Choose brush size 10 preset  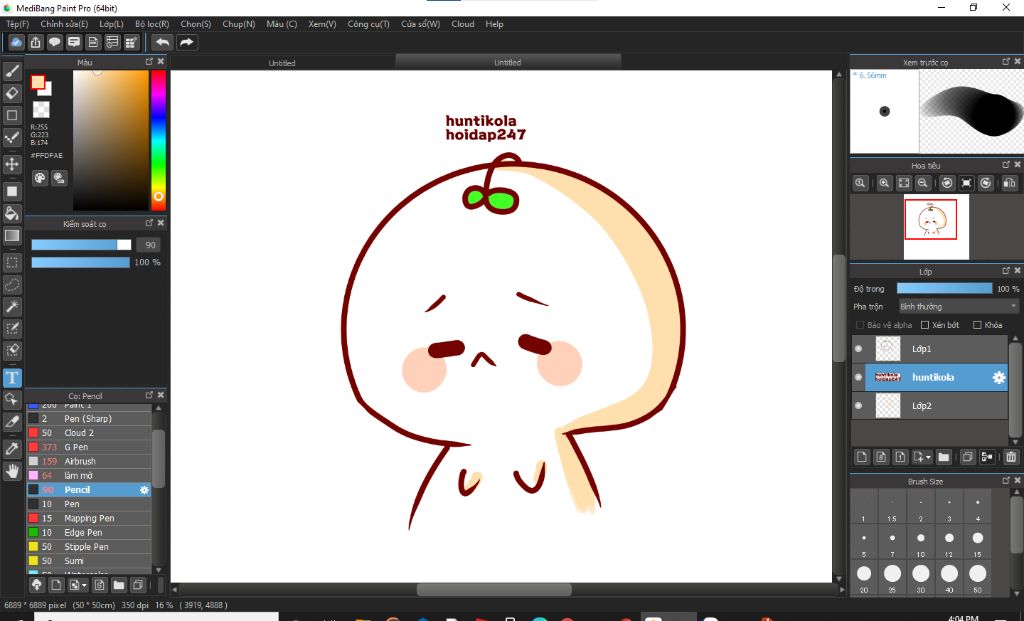(x=920, y=543)
